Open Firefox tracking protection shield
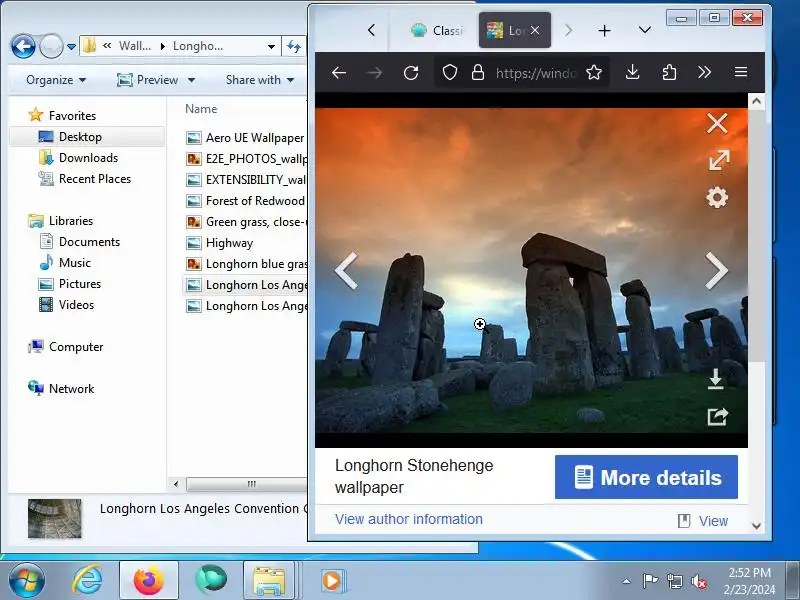 tap(449, 72)
